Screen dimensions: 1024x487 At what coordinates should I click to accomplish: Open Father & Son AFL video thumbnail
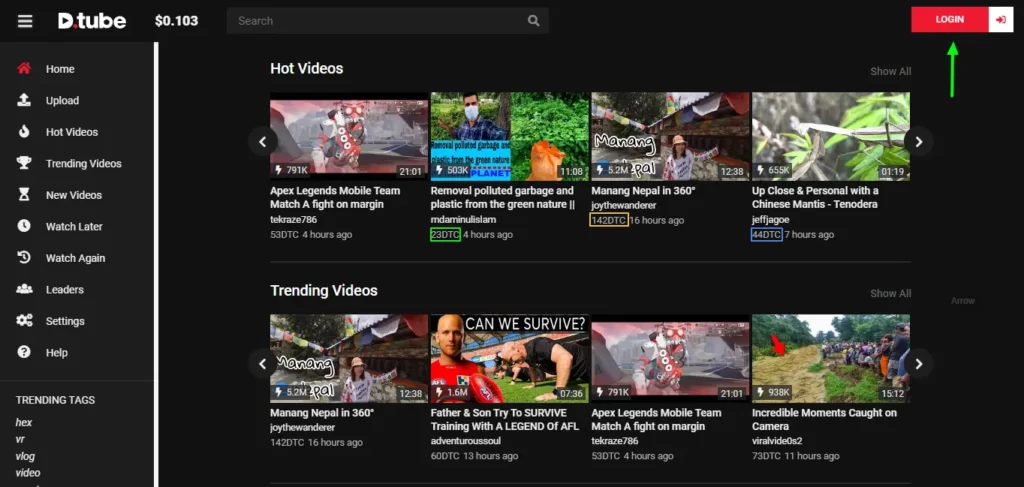point(509,358)
